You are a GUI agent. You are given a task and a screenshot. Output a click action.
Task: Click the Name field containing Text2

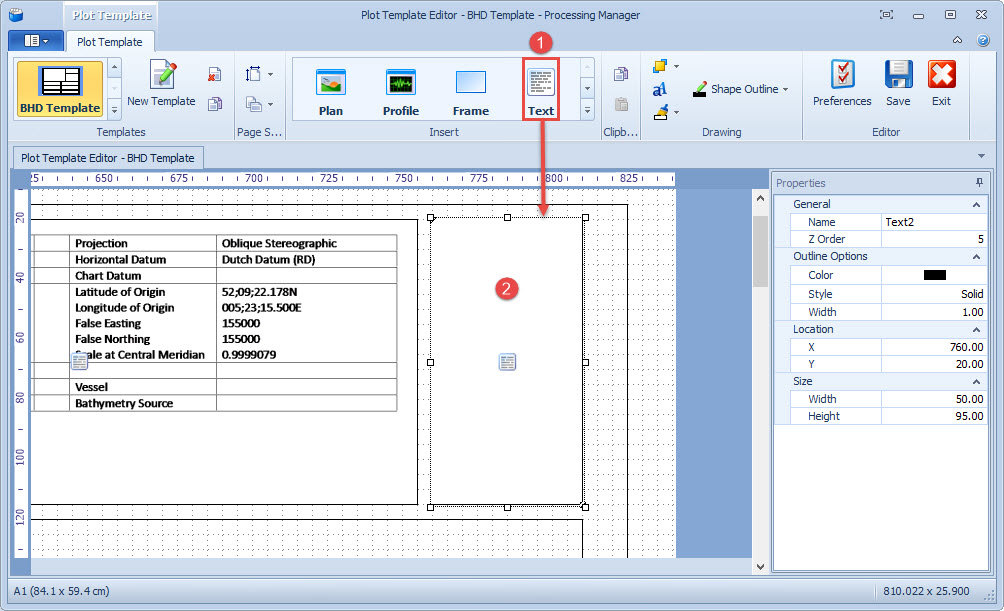[x=933, y=222]
